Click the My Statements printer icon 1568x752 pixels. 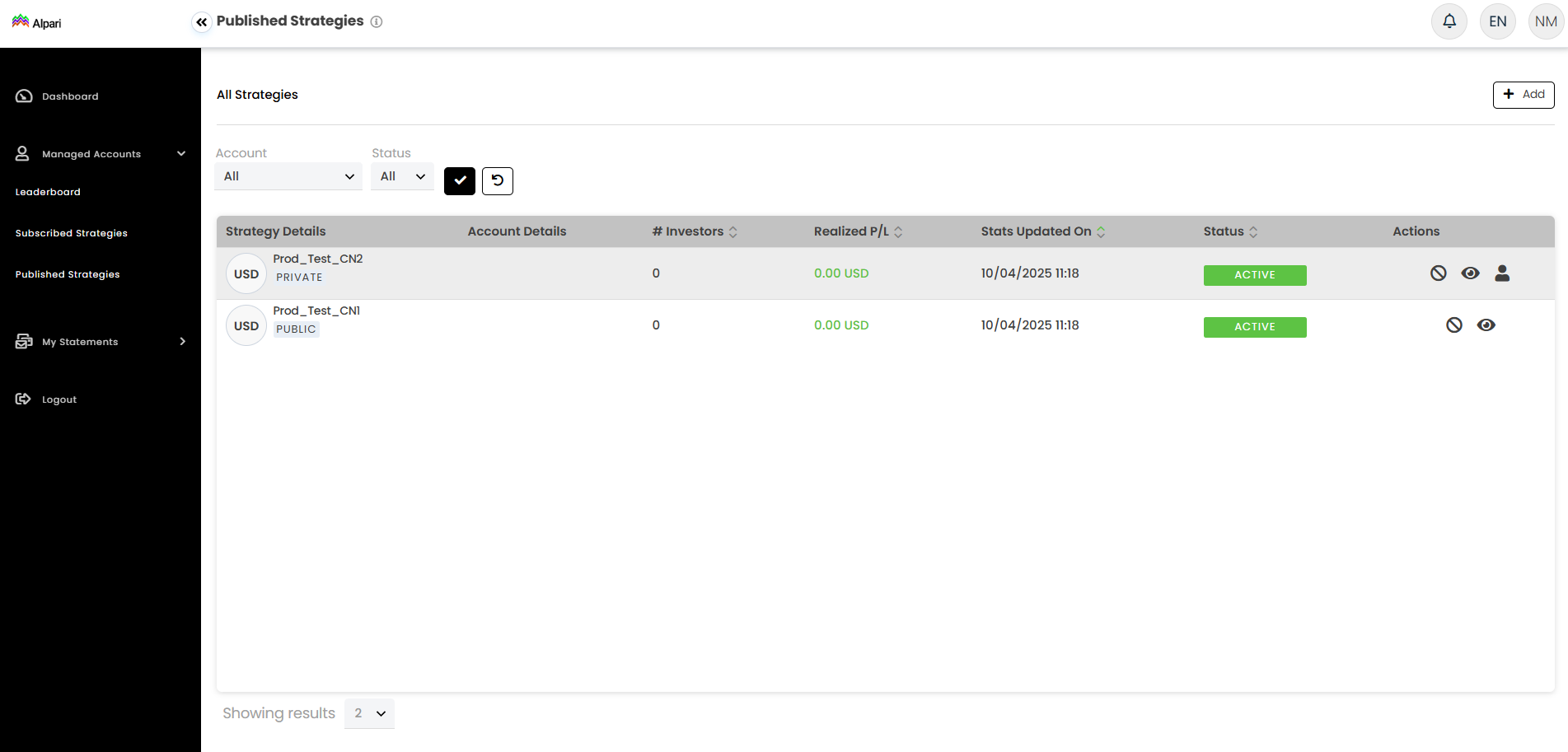pos(24,342)
